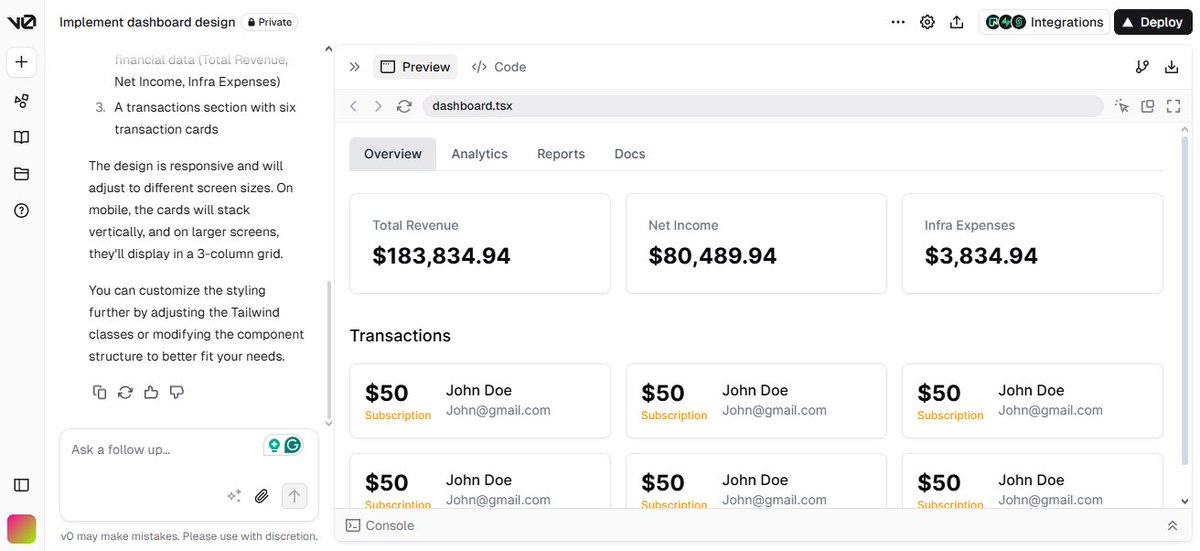Give thumbs up to the response
Viewport: 1200px width, 551px height.
(x=151, y=392)
